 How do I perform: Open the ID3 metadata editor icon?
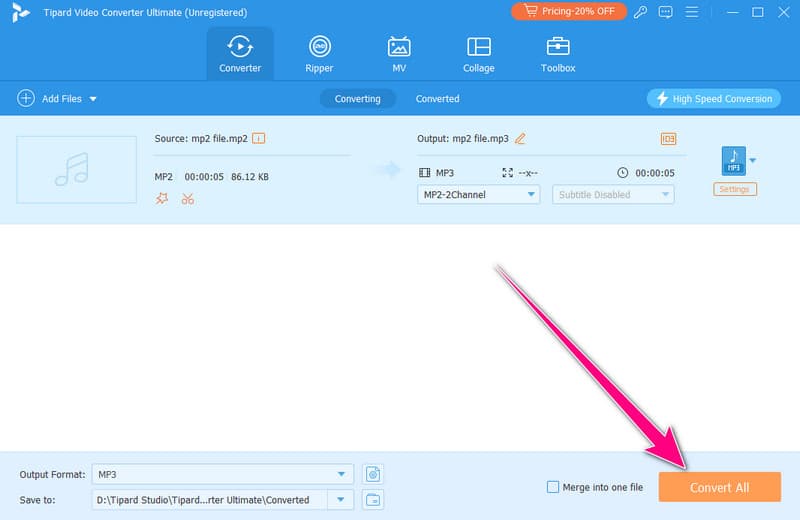click(668, 139)
